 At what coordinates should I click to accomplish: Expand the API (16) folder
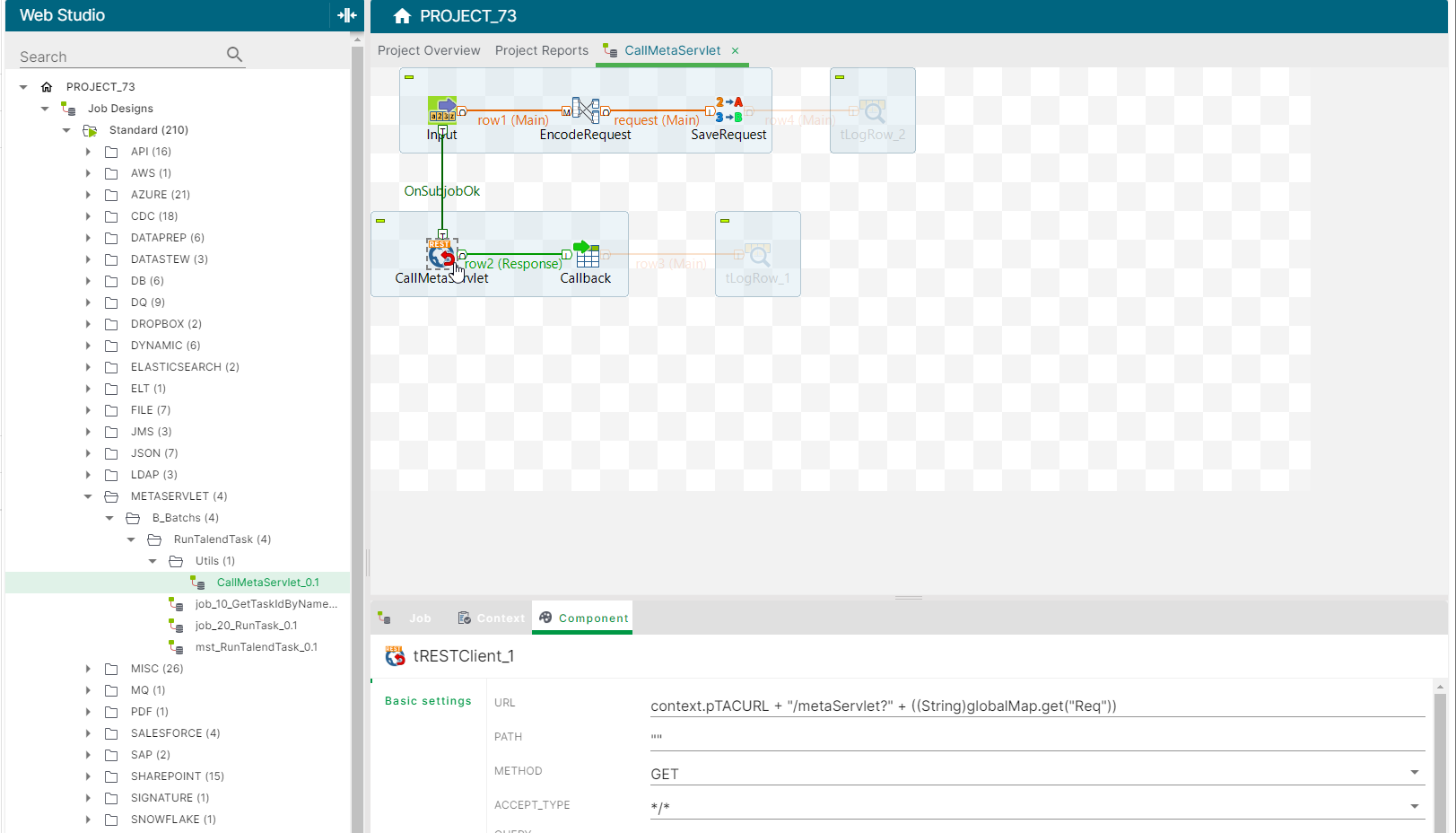[88, 151]
